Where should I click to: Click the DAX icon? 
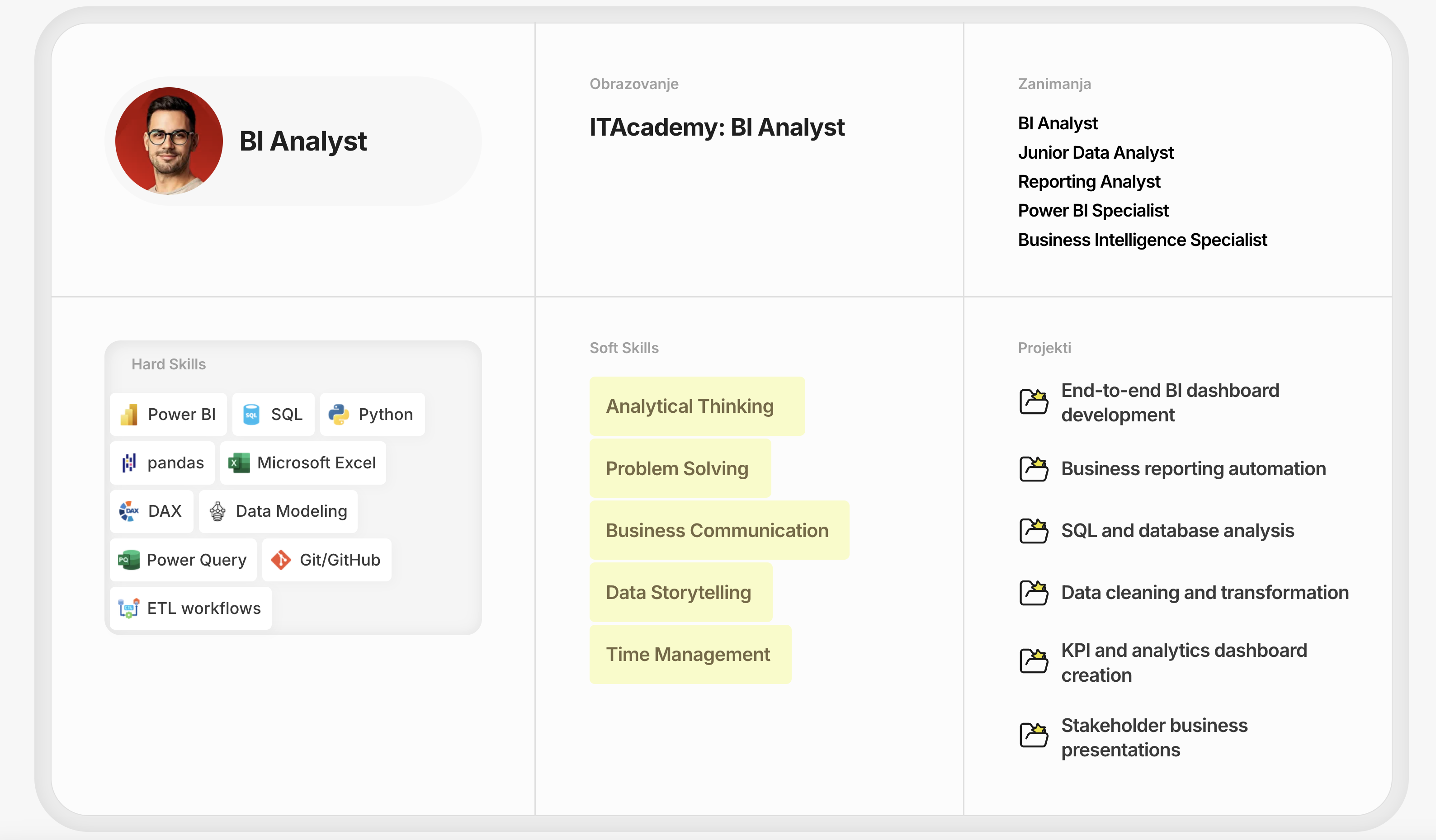[129, 511]
